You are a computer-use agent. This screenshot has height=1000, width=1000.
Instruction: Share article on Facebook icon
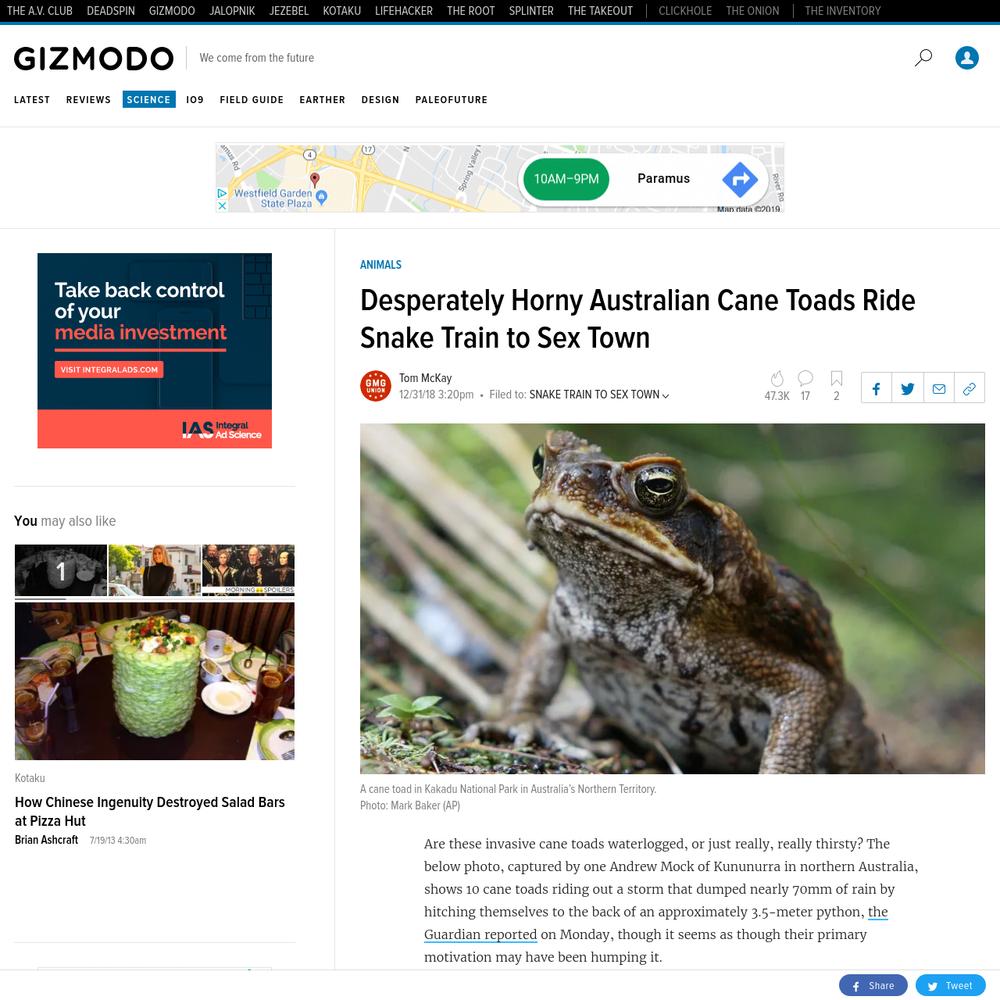point(876,388)
